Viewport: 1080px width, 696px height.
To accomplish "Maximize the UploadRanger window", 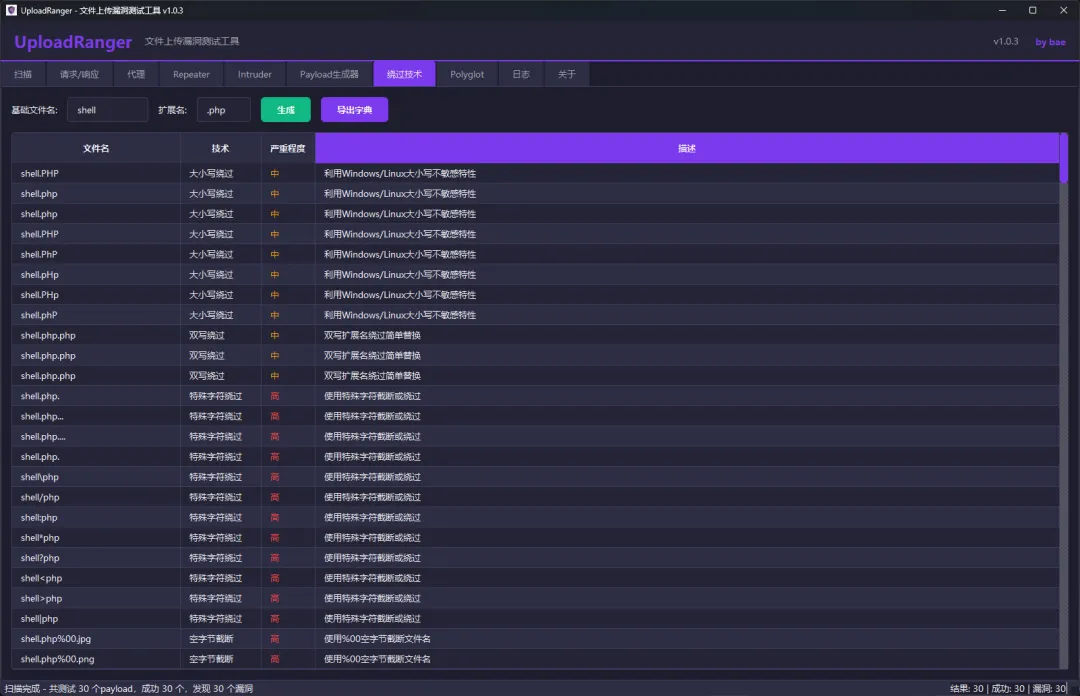I will coord(1032,10).
